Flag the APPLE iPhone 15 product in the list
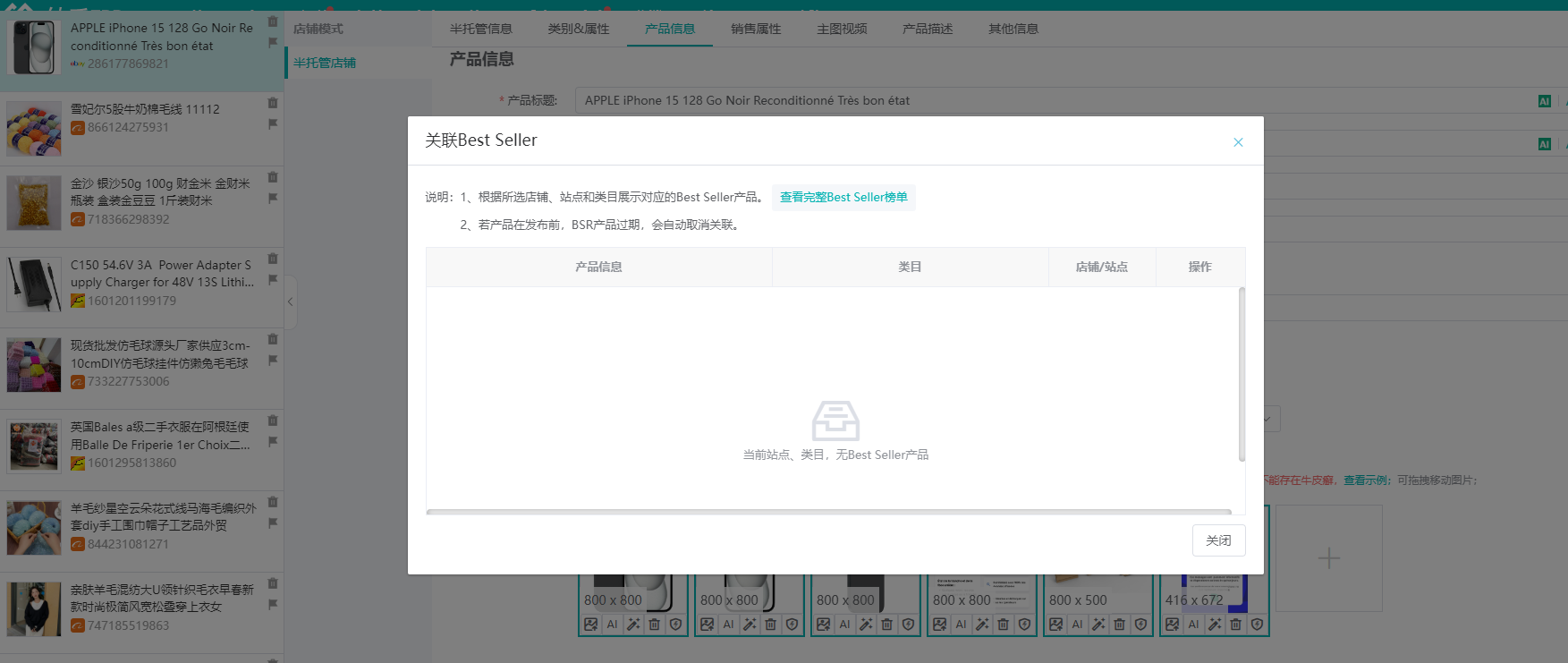This screenshot has height=663, width=1568. [x=273, y=43]
